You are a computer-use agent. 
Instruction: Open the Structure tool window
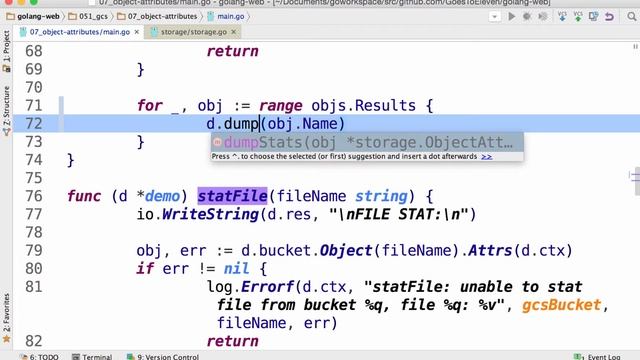click(x=6, y=110)
